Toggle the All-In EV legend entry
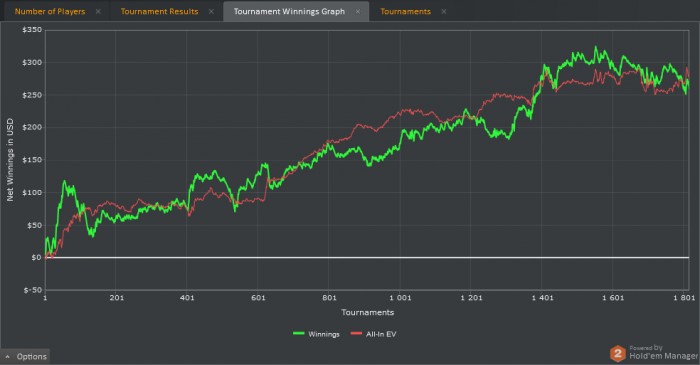Image resolution: width=700 pixels, height=365 pixels. [x=373, y=334]
